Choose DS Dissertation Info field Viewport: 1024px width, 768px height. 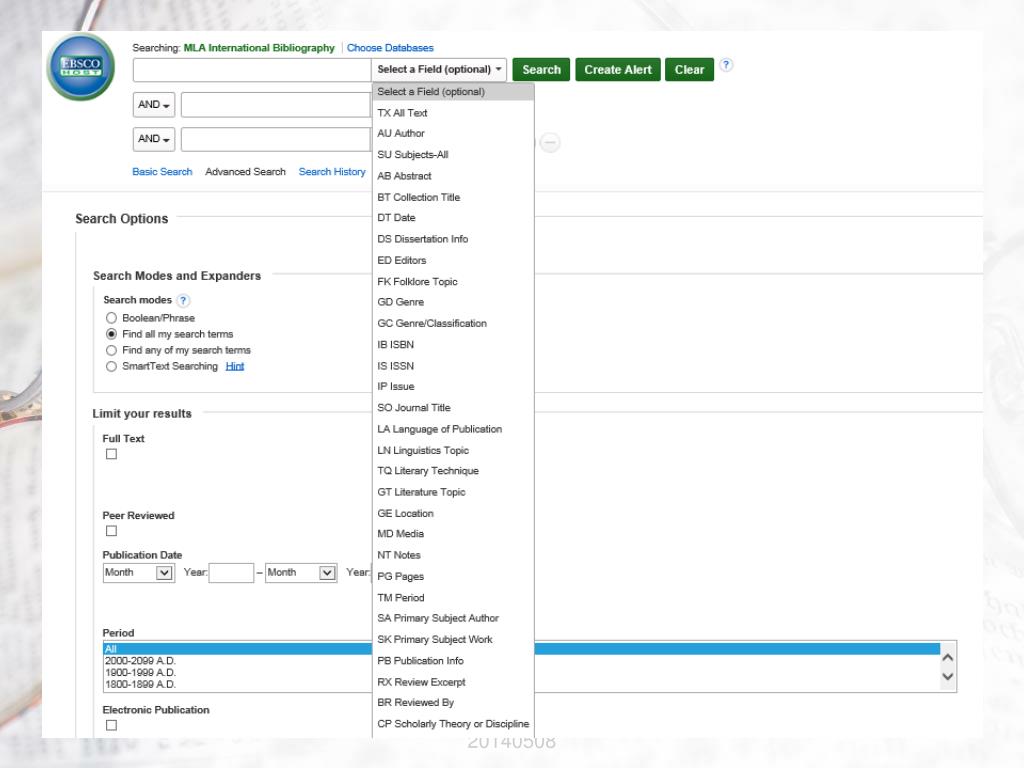[x=453, y=239]
